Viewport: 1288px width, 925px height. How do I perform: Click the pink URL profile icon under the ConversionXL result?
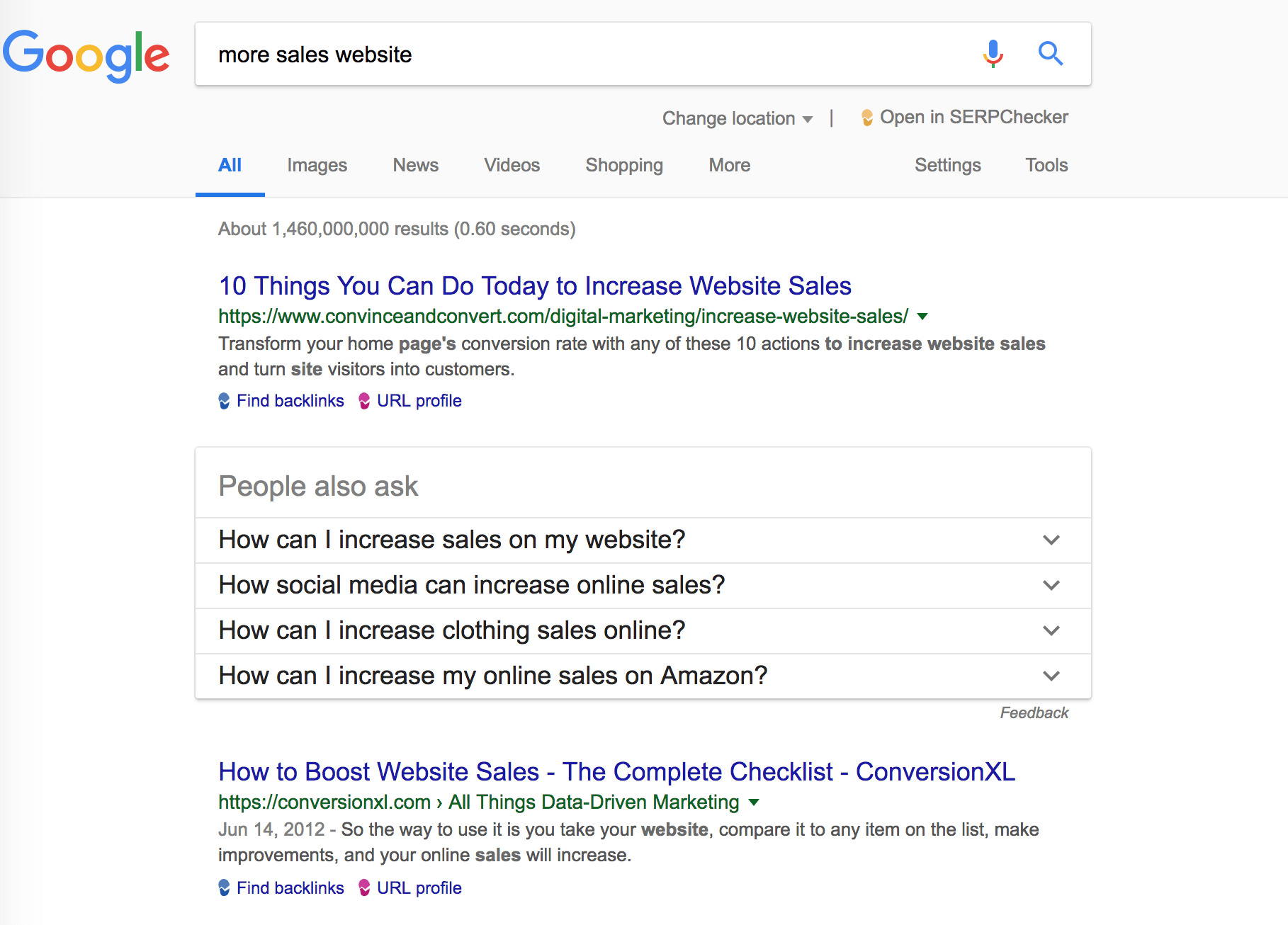[364, 888]
